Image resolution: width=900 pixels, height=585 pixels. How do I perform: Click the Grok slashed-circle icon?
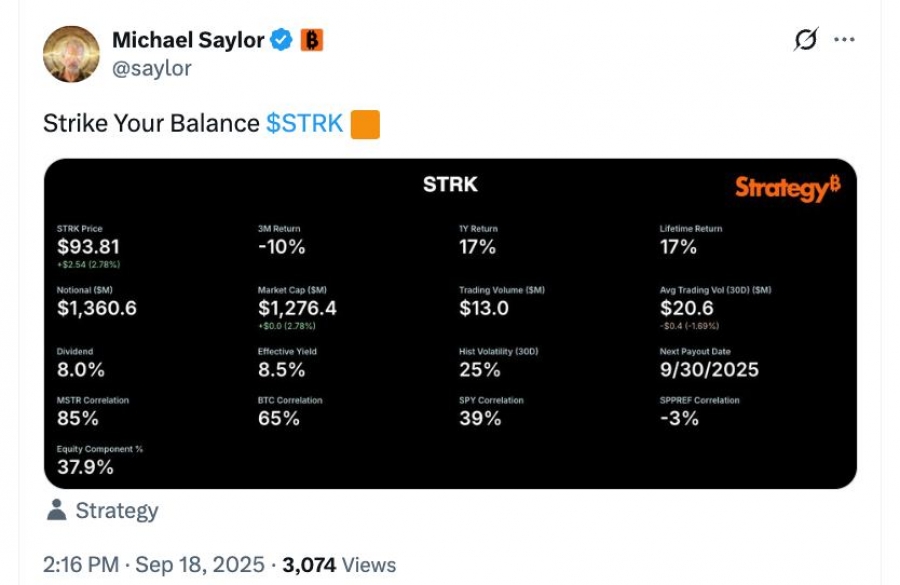pyautogui.click(x=805, y=40)
